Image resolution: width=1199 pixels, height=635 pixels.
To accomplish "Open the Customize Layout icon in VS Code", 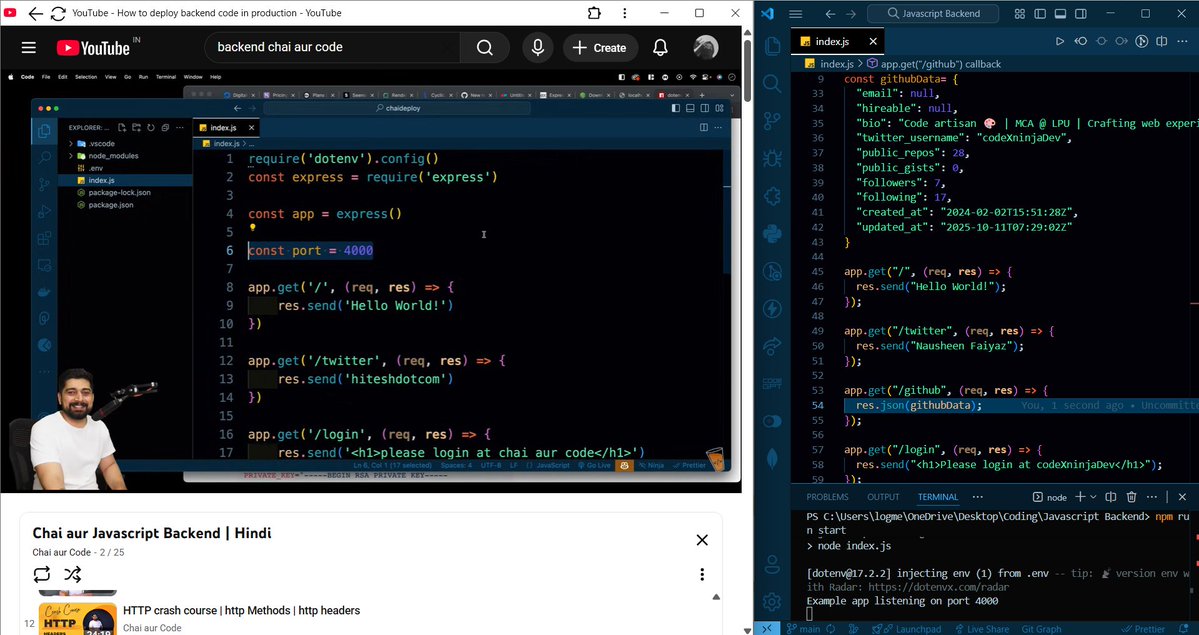I will tap(1019, 14).
